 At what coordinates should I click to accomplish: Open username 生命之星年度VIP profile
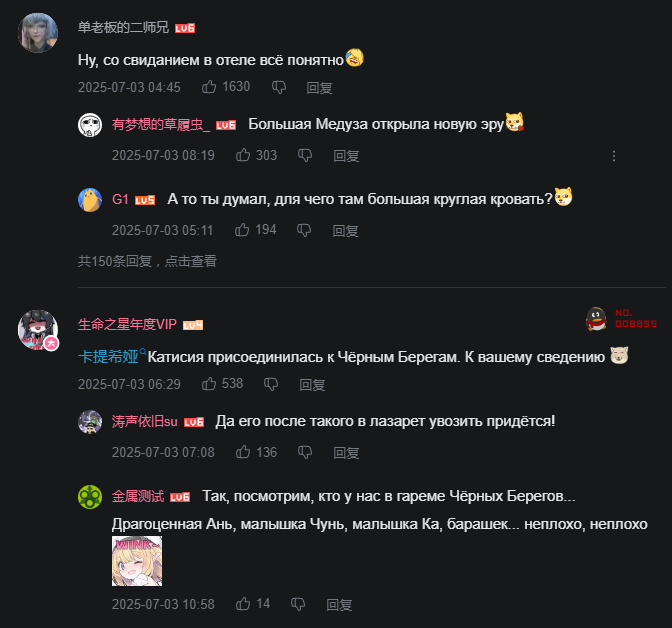[x=127, y=324]
